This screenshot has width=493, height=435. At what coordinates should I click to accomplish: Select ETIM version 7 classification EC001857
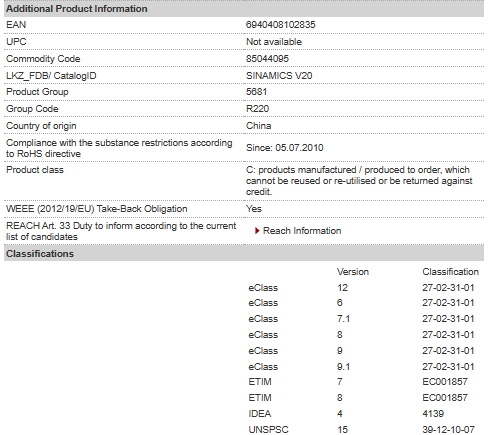click(445, 382)
